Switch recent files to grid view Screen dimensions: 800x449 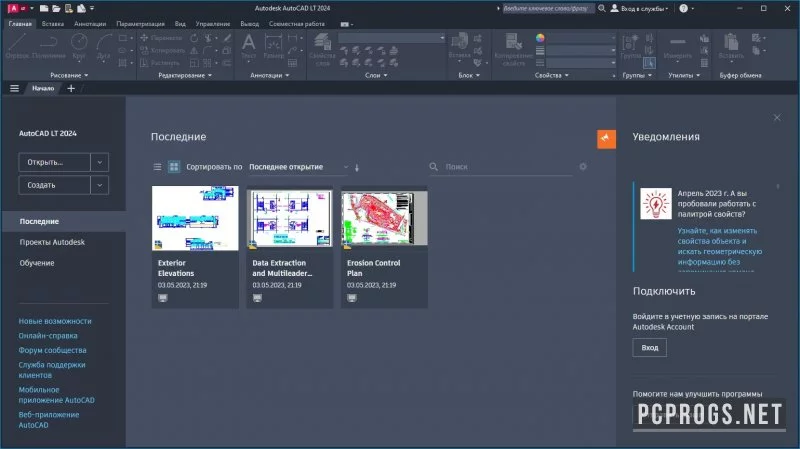click(x=174, y=167)
